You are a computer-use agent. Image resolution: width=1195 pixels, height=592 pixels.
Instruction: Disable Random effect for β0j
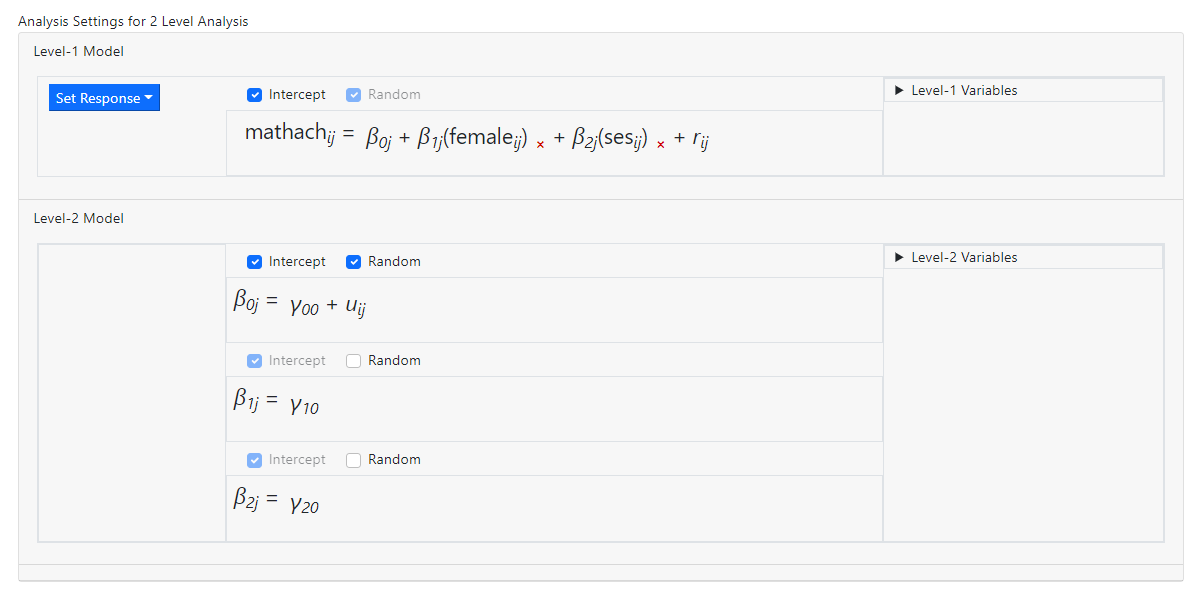(x=353, y=262)
